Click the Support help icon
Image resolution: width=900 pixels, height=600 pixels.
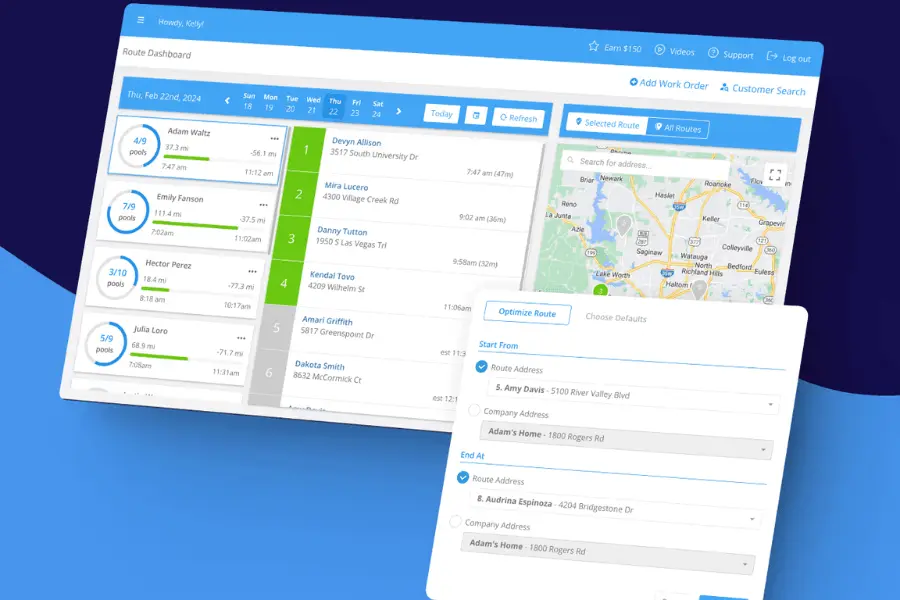[713, 53]
